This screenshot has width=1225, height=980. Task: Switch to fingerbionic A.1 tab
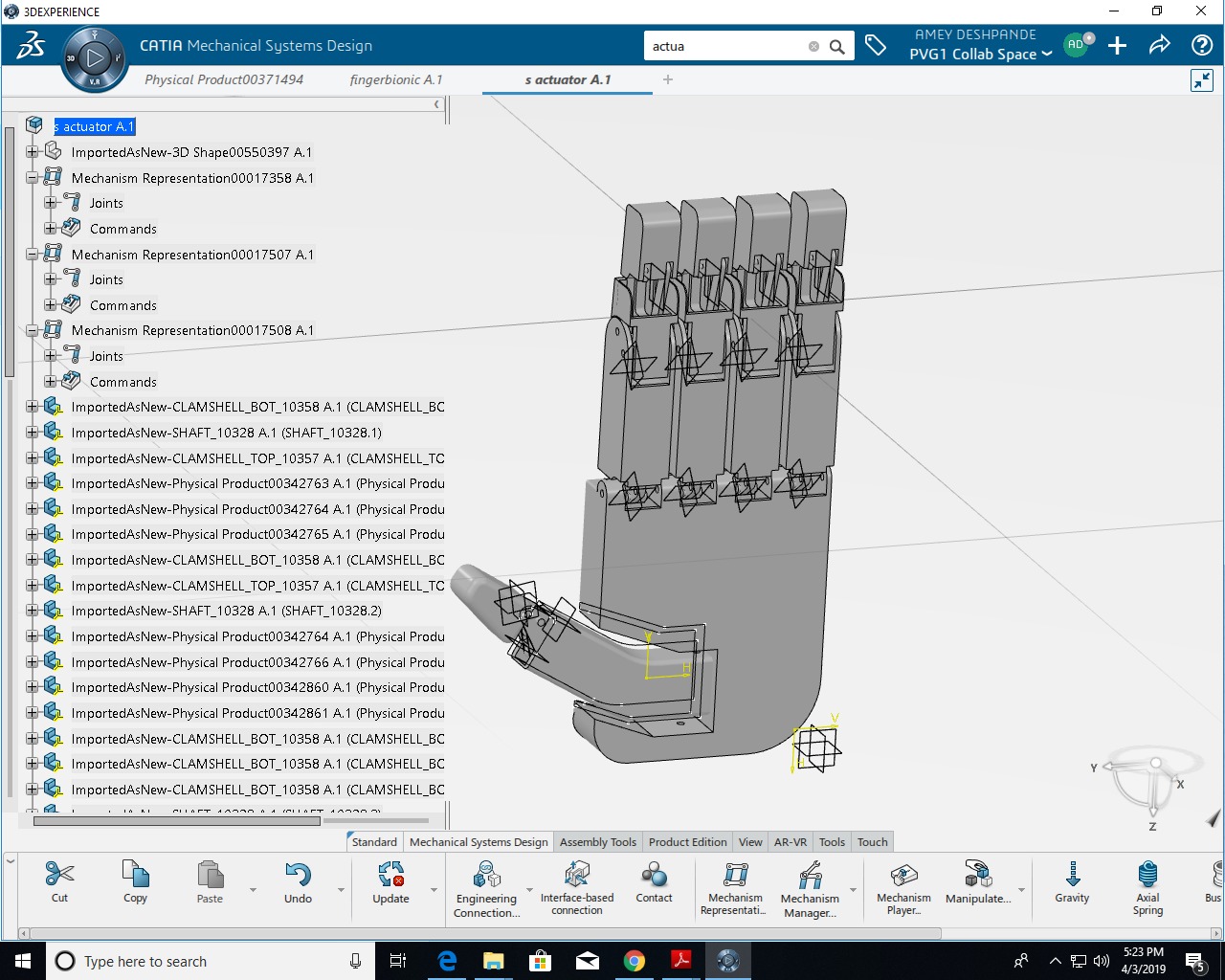pos(396,79)
